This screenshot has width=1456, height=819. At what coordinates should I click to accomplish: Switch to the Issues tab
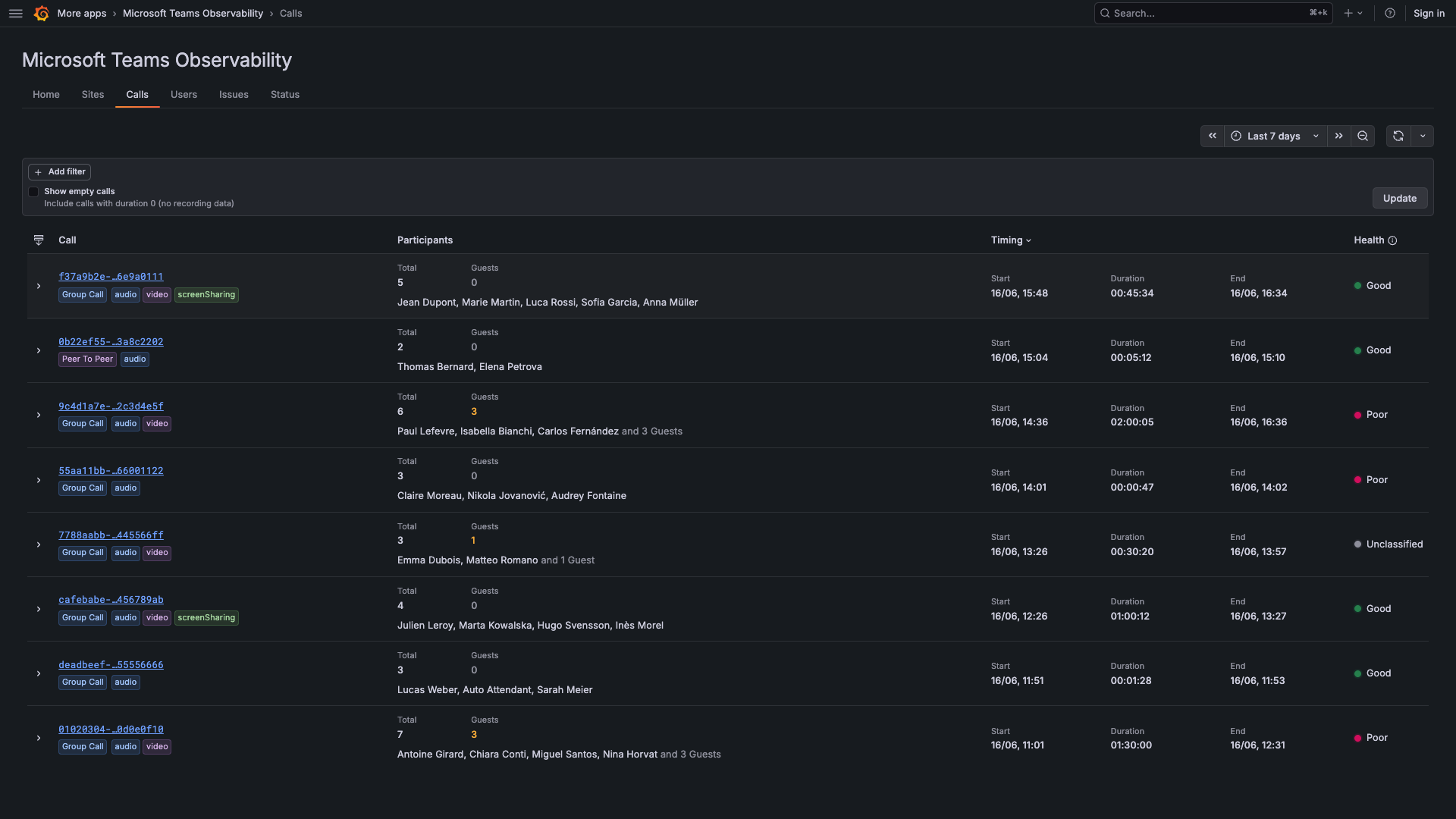[x=234, y=95]
